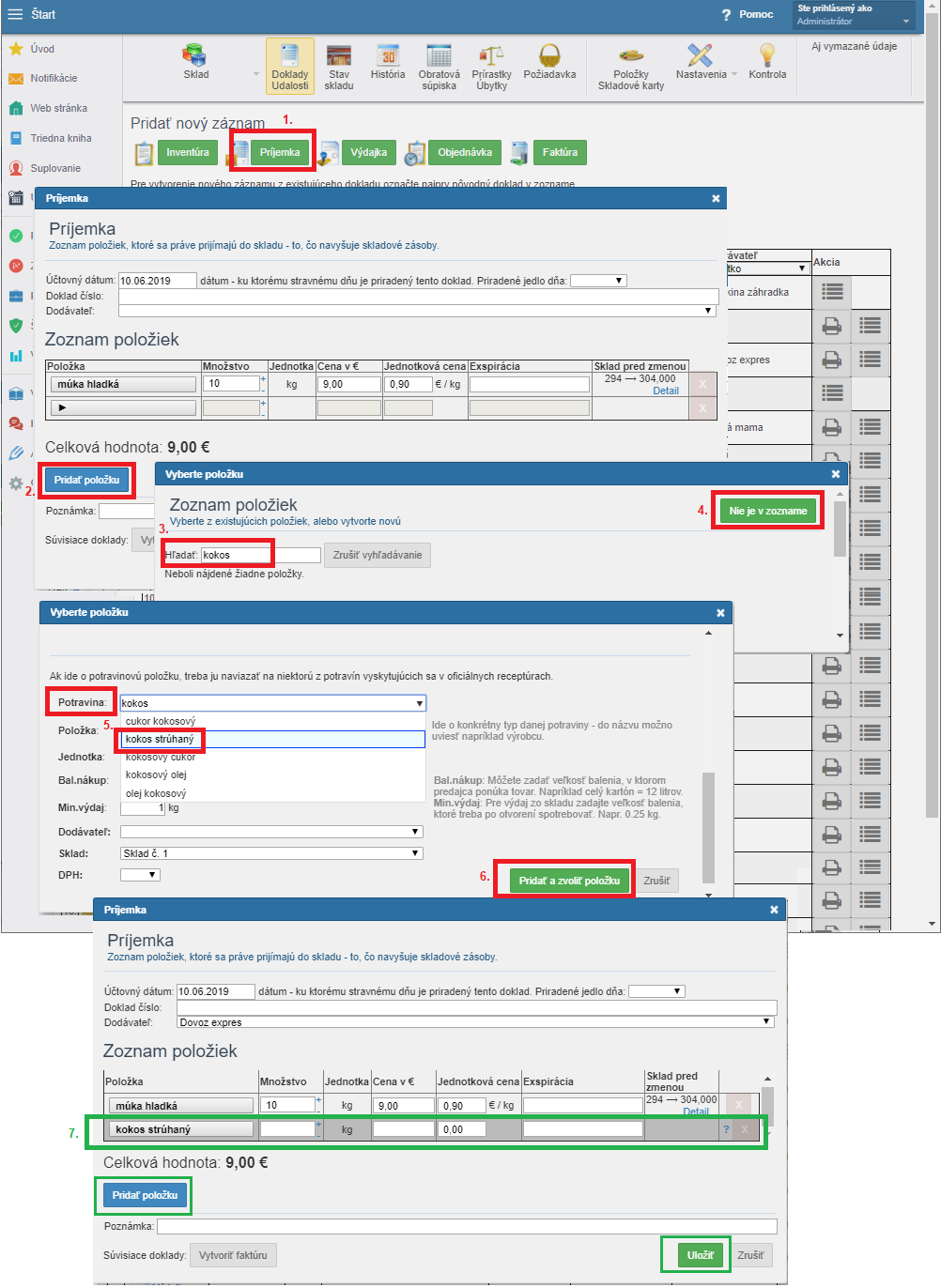Open História calendar toolbar icon
The width and height of the screenshot is (941, 1288).
(388, 62)
